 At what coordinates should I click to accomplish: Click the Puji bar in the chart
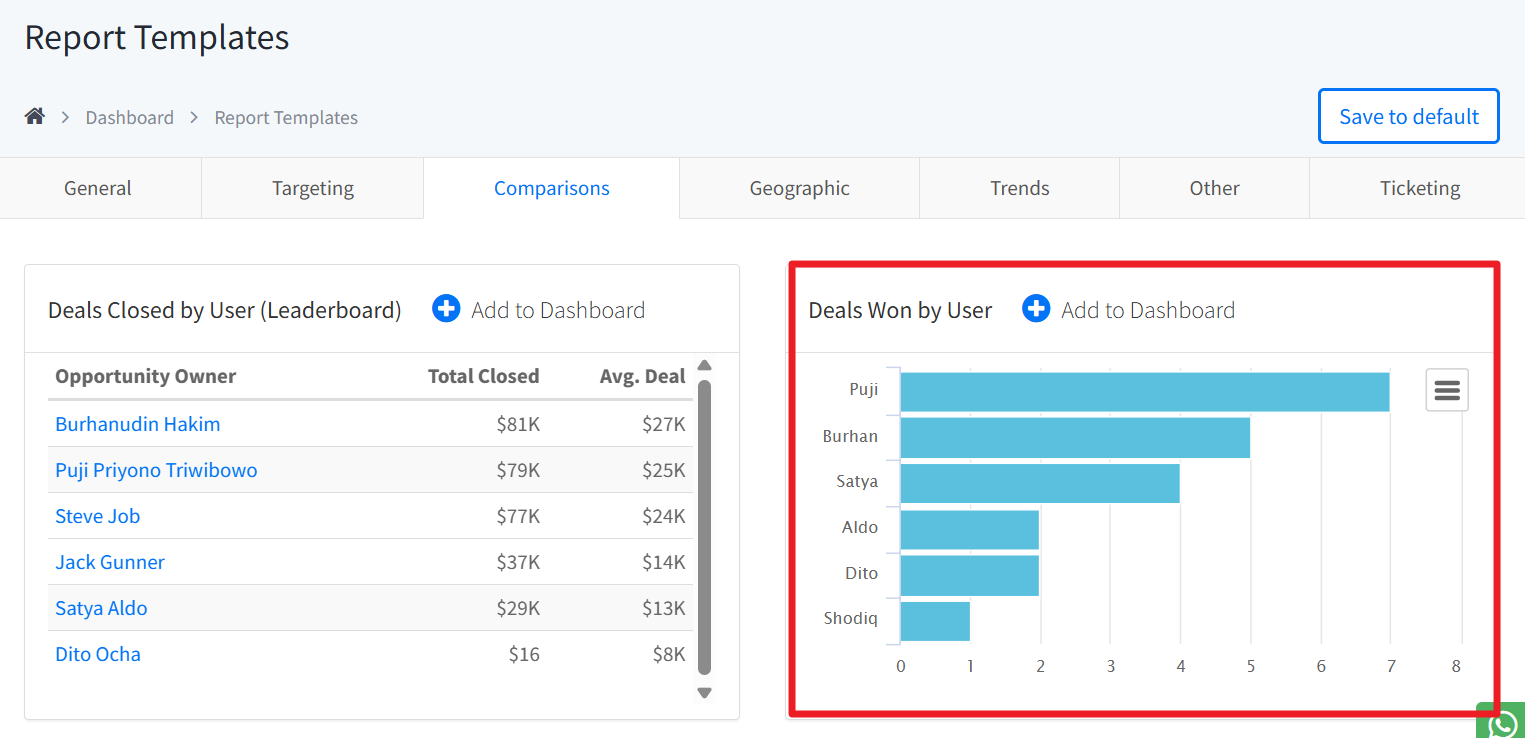tap(1144, 391)
